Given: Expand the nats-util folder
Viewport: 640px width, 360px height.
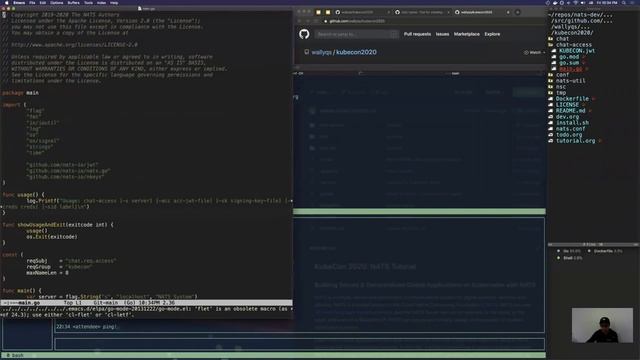Looking at the screenshot, I should click(x=570, y=81).
